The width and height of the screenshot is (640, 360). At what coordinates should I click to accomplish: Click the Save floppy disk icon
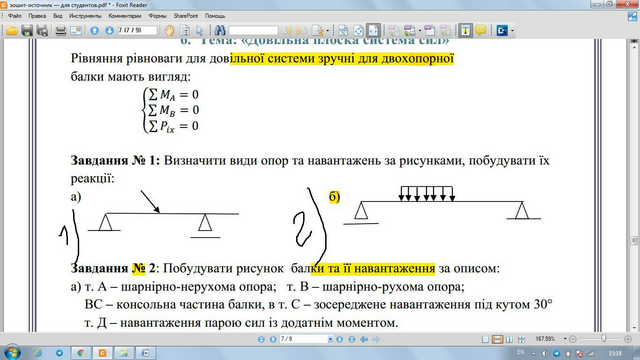tap(27, 31)
